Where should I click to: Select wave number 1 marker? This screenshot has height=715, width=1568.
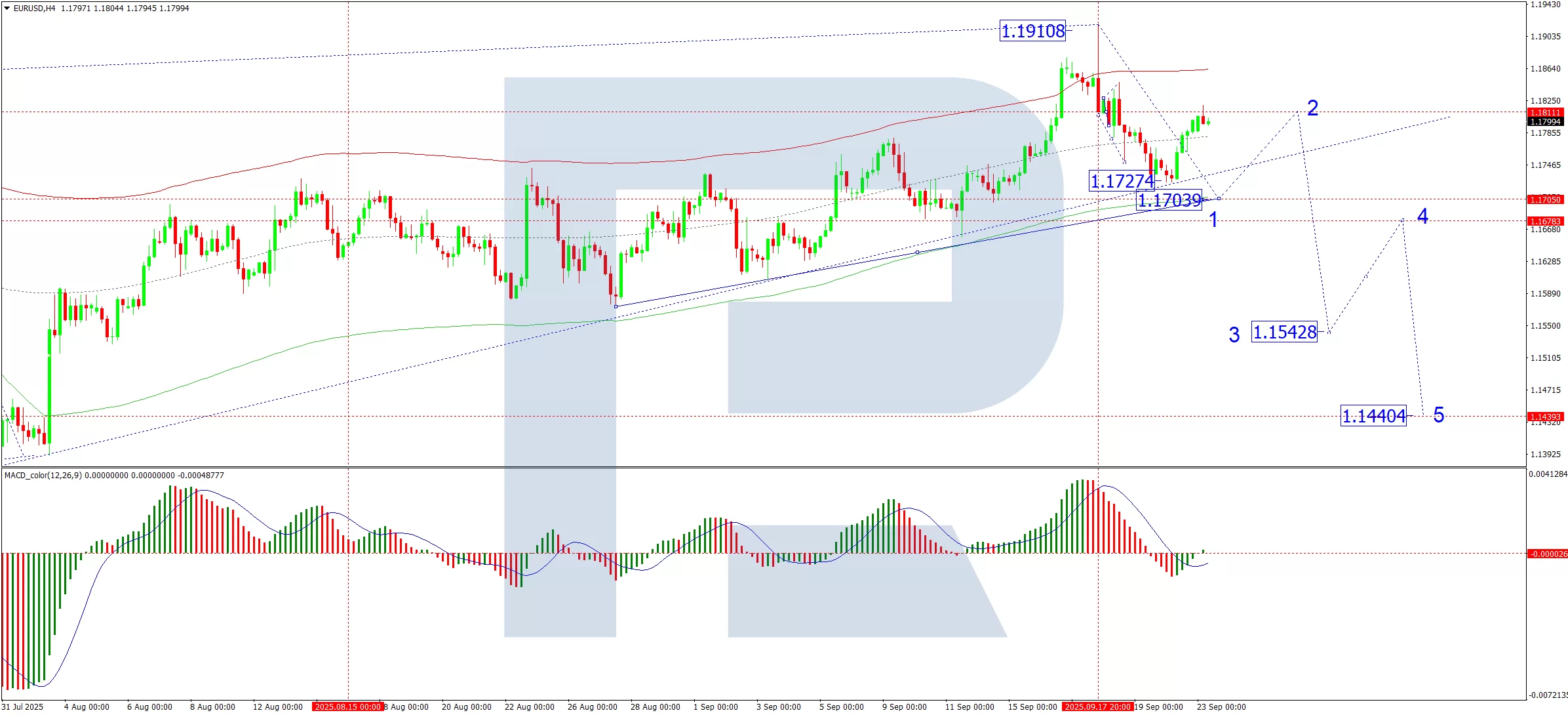click(x=1213, y=219)
